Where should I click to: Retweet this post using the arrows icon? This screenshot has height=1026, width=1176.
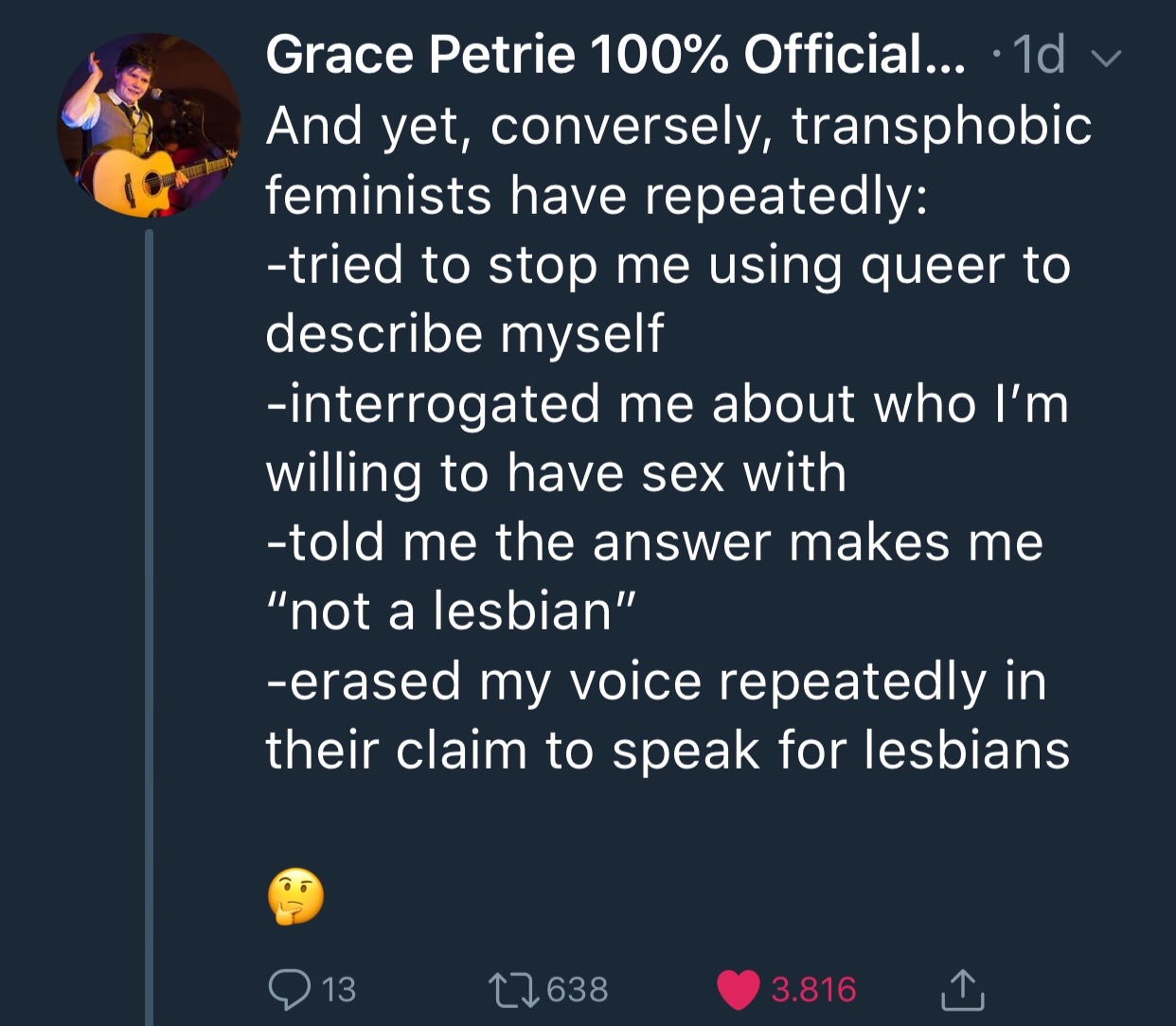(511, 989)
